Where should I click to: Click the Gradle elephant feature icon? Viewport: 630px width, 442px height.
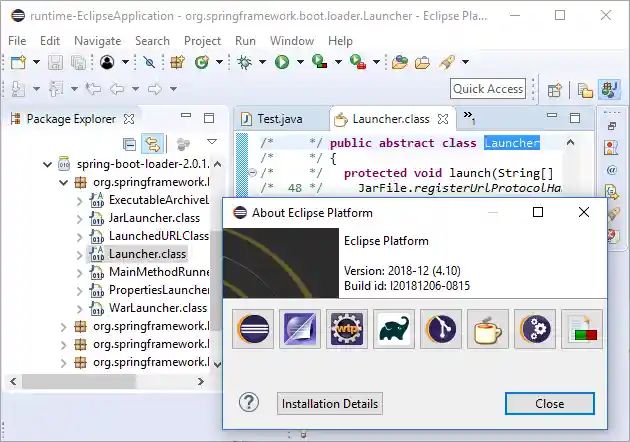point(394,330)
